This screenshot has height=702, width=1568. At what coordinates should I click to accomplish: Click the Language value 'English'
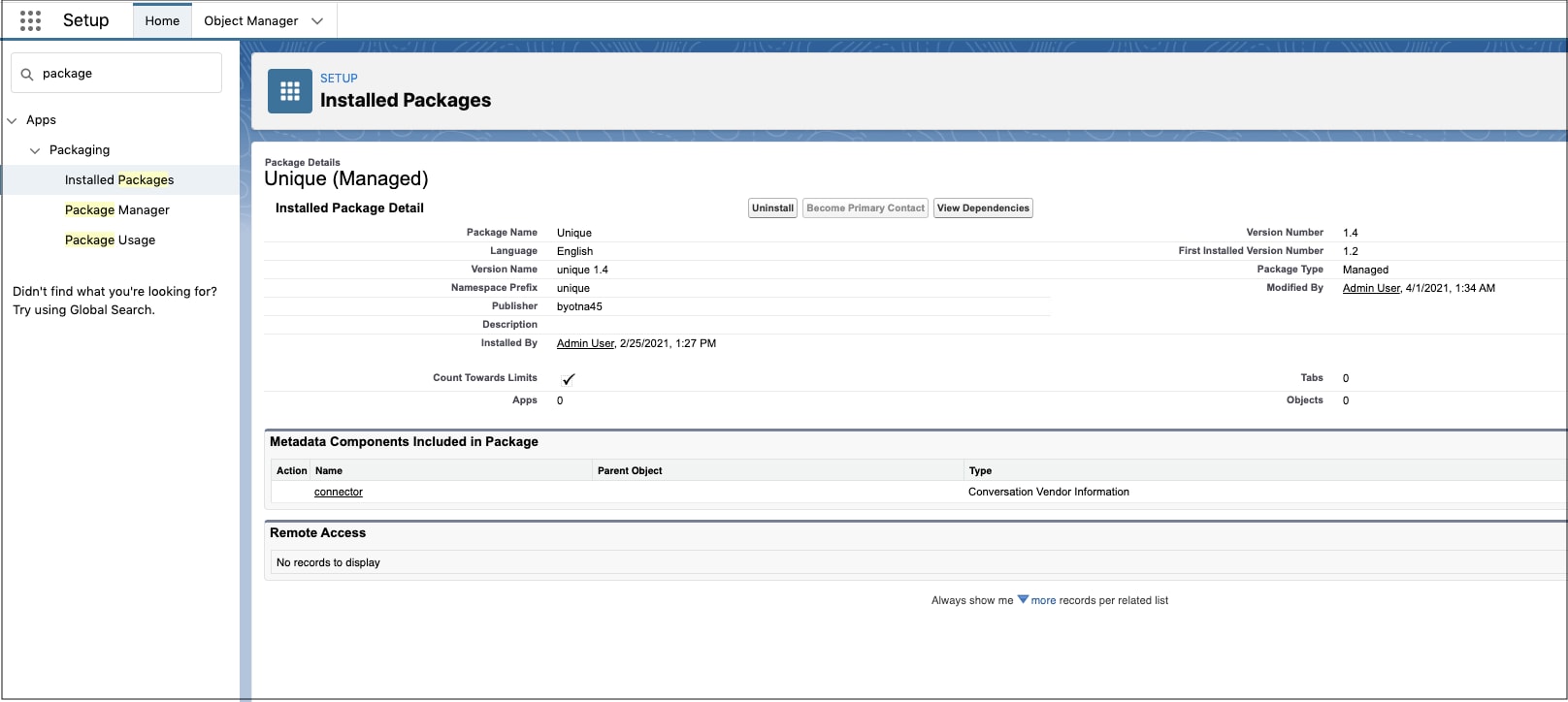tap(574, 252)
